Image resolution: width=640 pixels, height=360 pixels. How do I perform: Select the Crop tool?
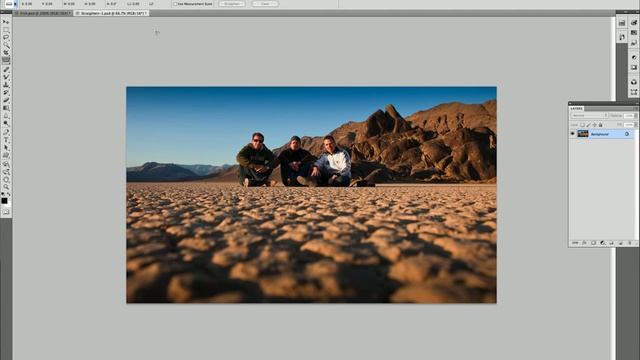[6, 52]
